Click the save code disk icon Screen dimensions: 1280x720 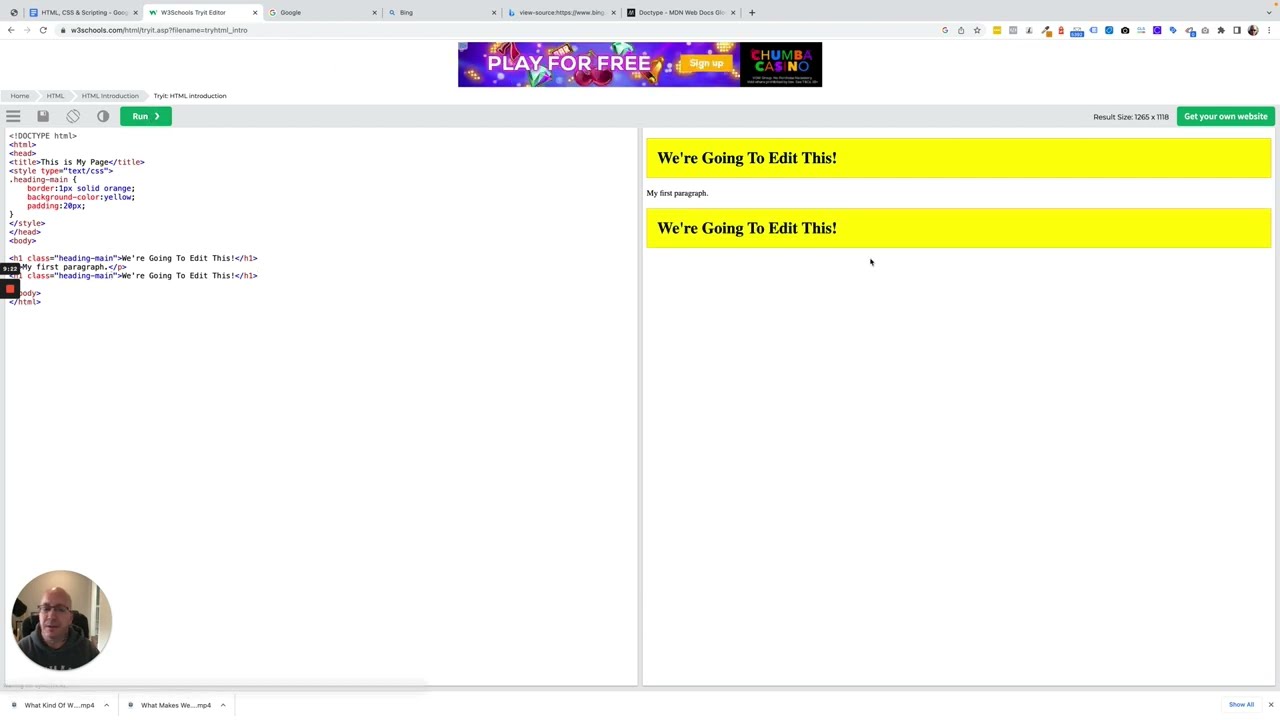pyautogui.click(x=43, y=116)
